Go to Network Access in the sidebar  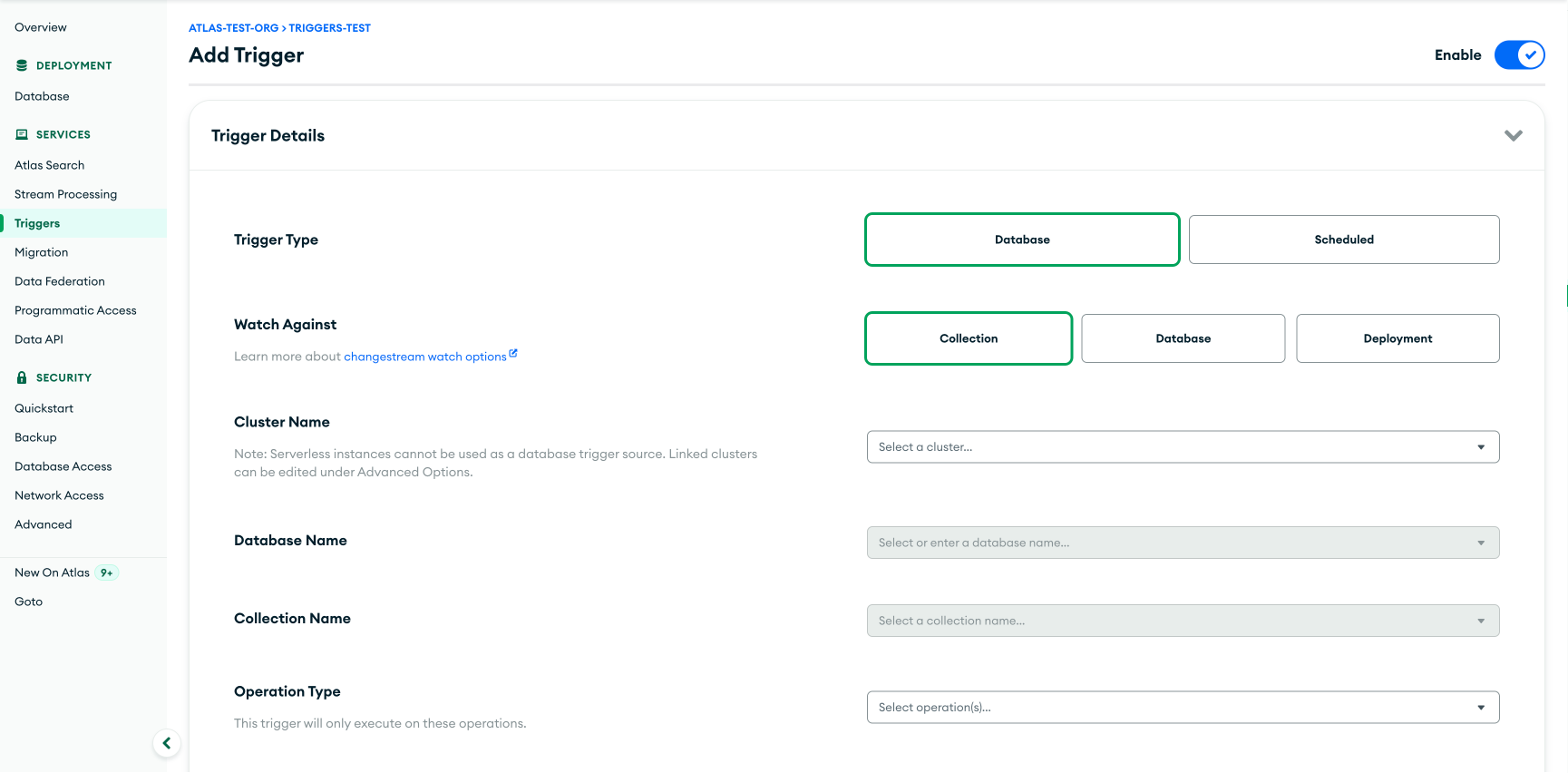pos(59,495)
